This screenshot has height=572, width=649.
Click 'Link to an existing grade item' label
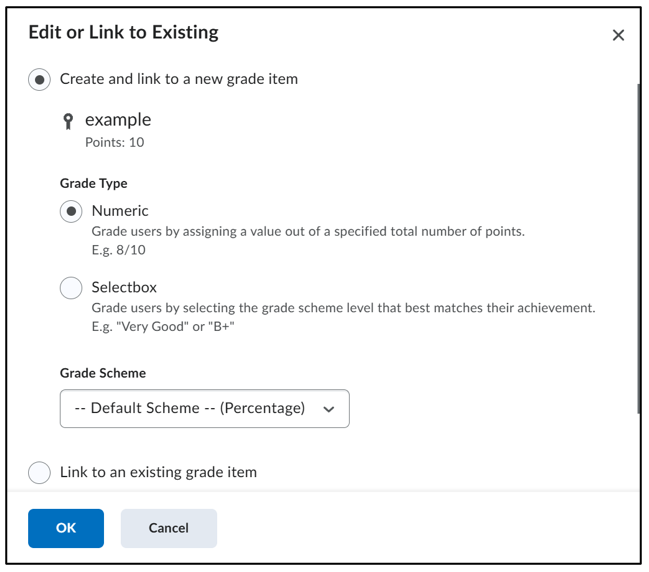(x=159, y=472)
